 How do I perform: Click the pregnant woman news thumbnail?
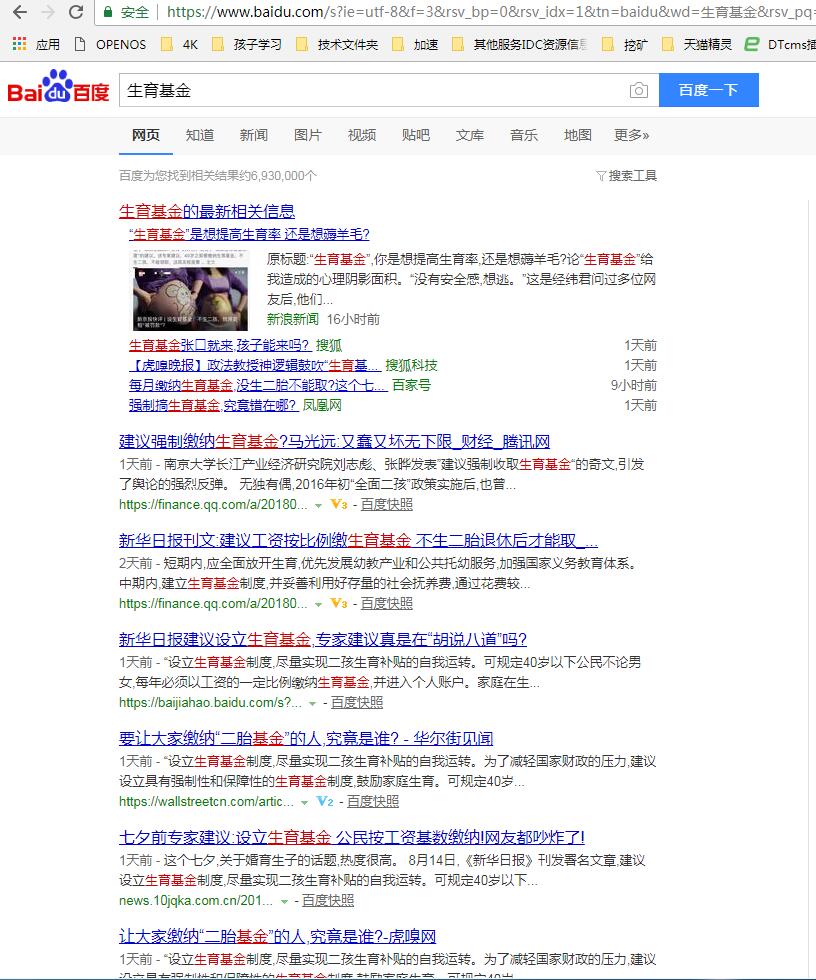(190, 290)
